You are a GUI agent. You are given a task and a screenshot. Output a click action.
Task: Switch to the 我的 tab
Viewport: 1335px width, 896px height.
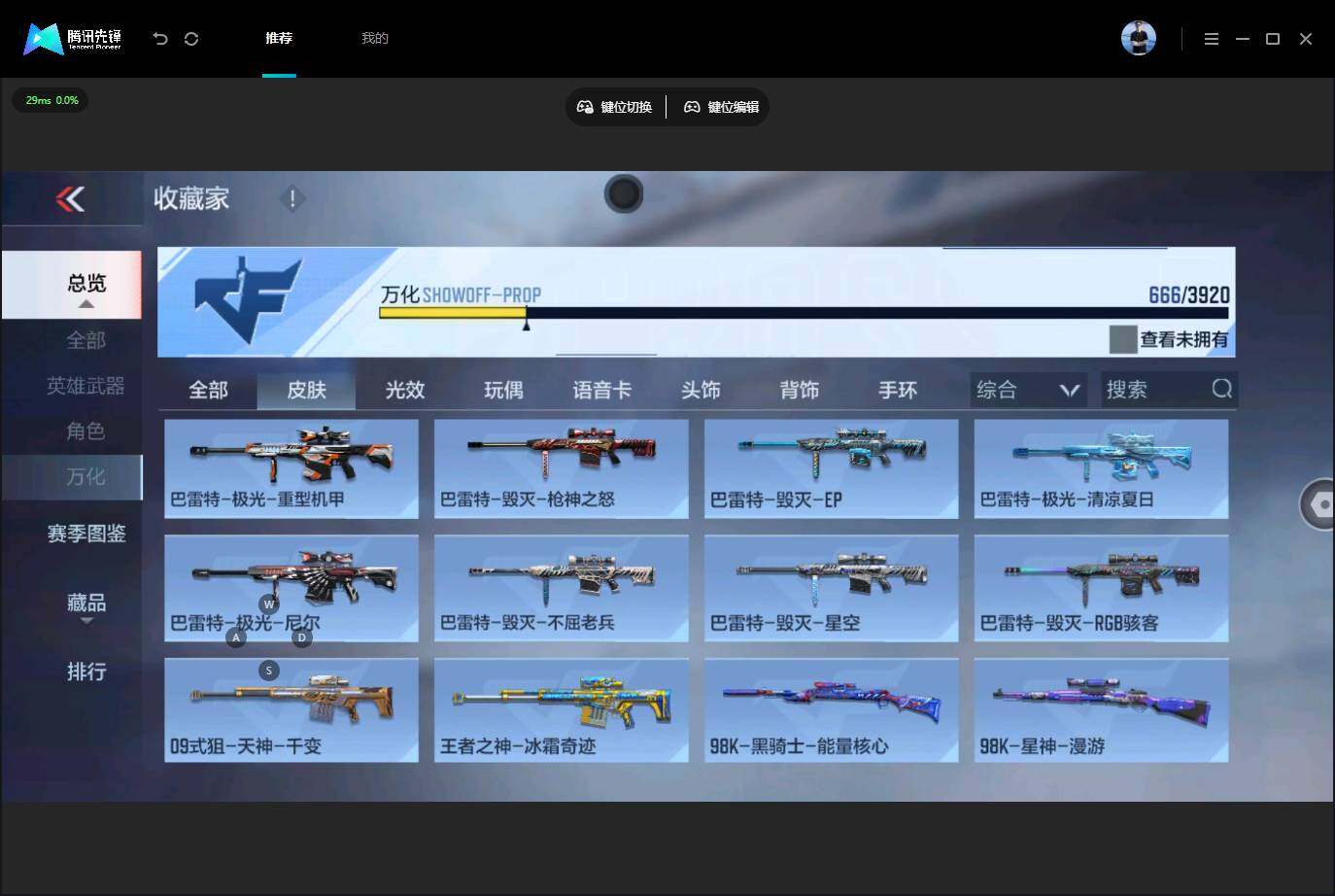[x=375, y=39]
